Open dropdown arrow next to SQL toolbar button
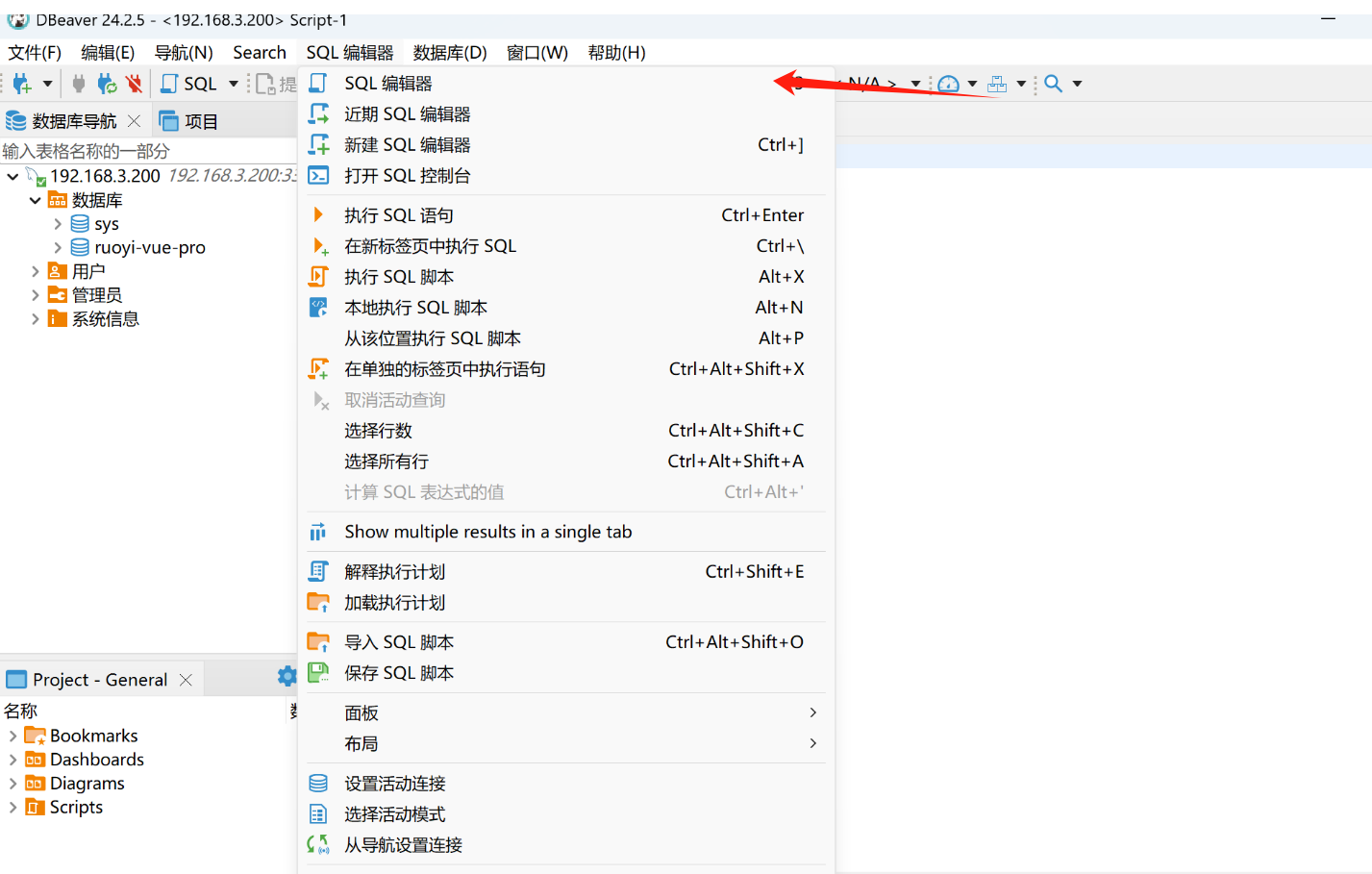 click(x=234, y=84)
